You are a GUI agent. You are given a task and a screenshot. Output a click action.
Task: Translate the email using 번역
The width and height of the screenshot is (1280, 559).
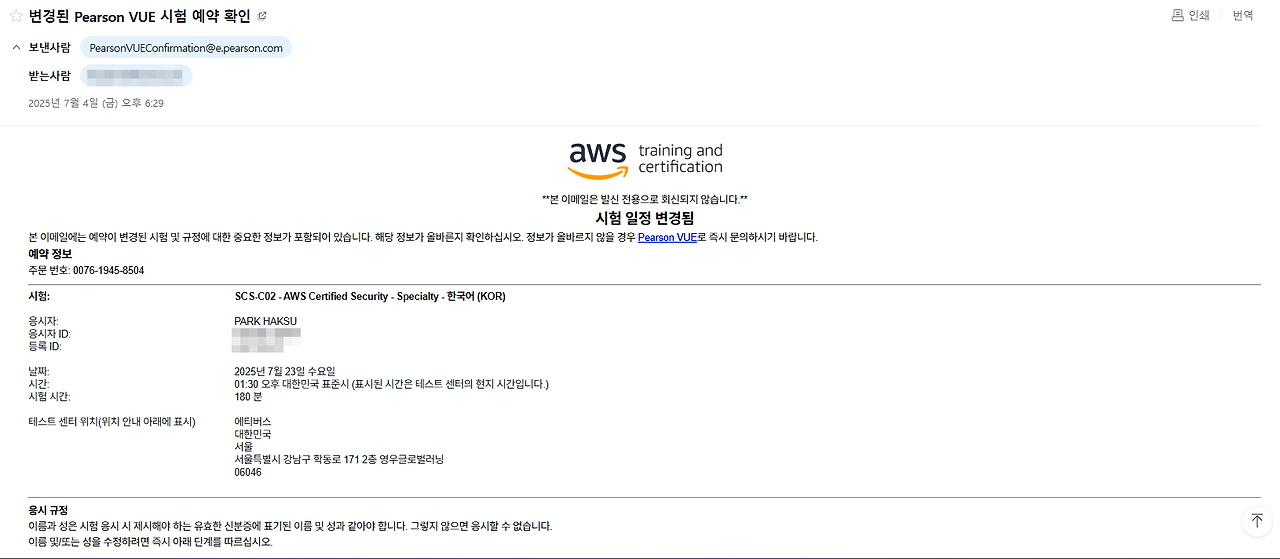[1243, 16]
